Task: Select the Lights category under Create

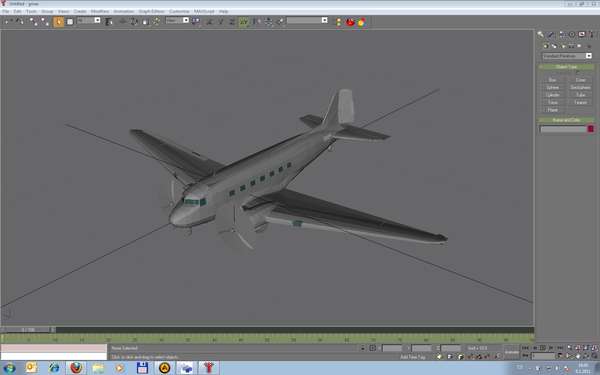Action: coord(563,46)
